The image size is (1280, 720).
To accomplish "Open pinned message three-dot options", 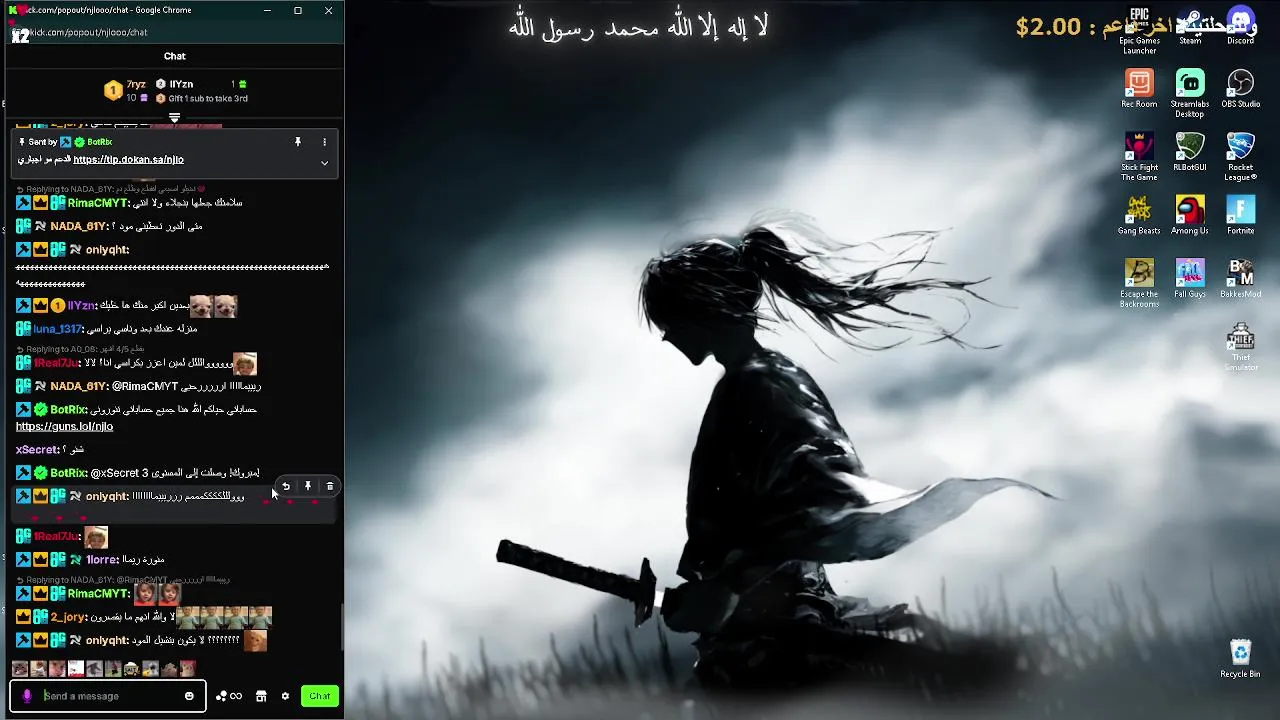I will click(x=324, y=142).
